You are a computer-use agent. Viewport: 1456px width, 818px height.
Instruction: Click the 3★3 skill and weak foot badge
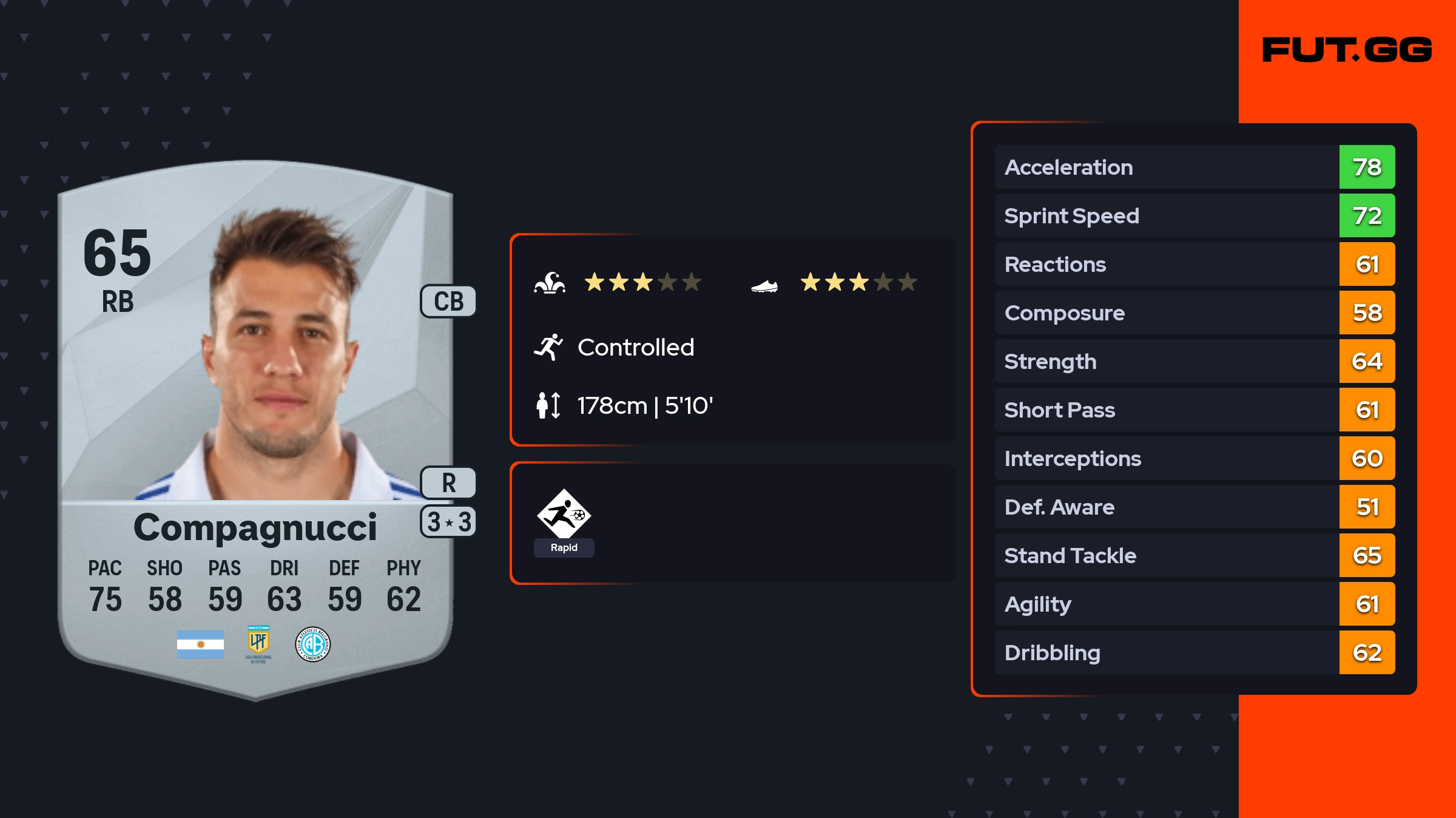pyautogui.click(x=448, y=522)
